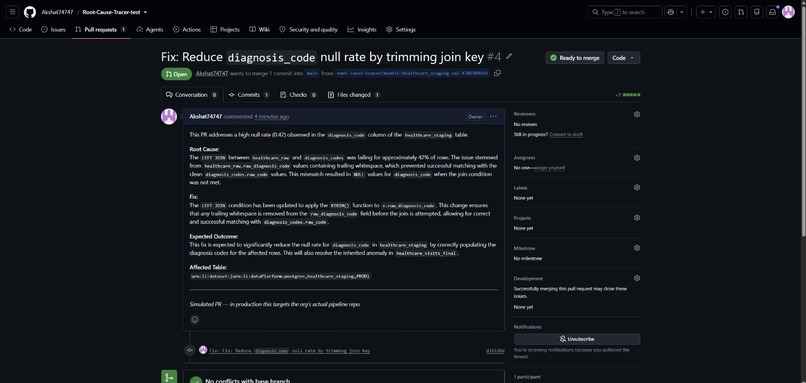Image resolution: width=806 pixels, height=383 pixels.
Task: Select the Conversation tab
Action: pyautogui.click(x=192, y=95)
